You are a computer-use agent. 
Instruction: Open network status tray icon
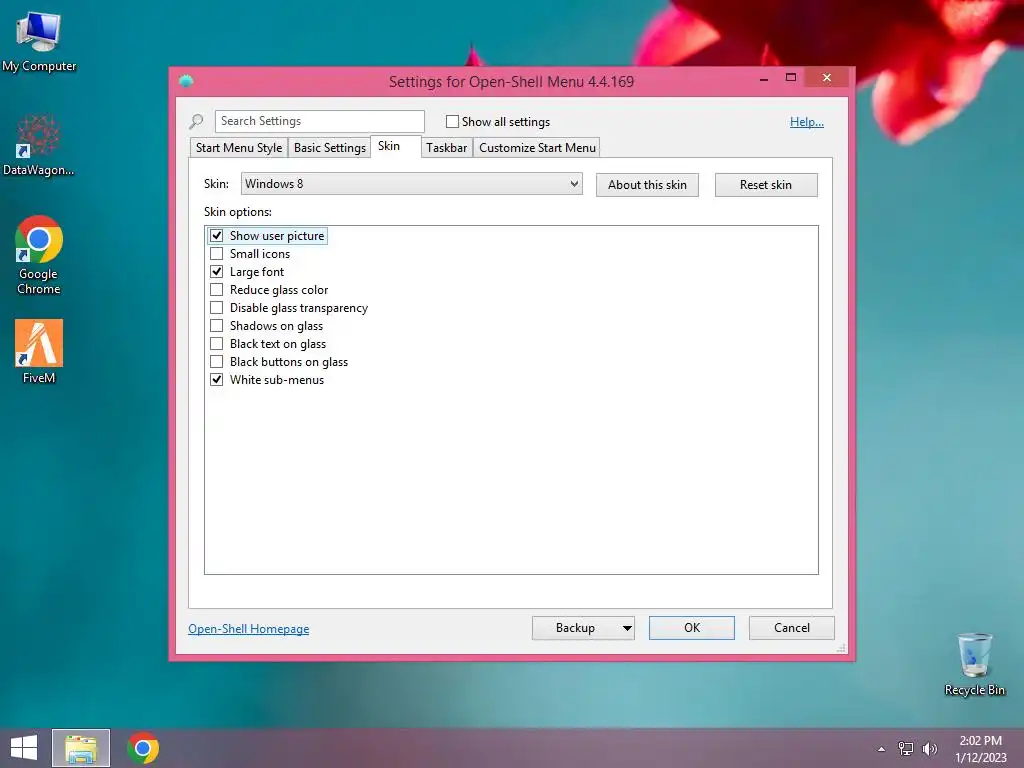tap(905, 749)
